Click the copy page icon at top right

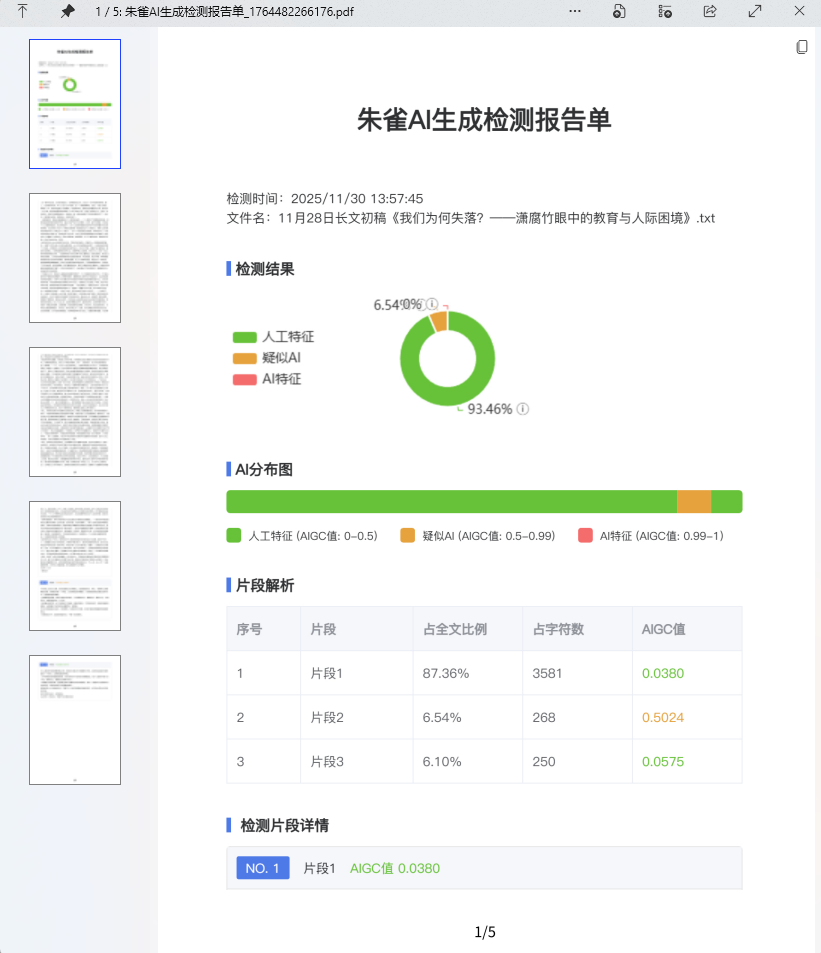(801, 47)
